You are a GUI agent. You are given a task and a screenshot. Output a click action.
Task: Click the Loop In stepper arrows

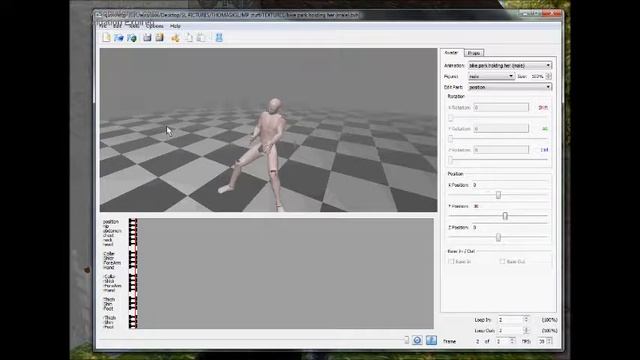click(526, 320)
